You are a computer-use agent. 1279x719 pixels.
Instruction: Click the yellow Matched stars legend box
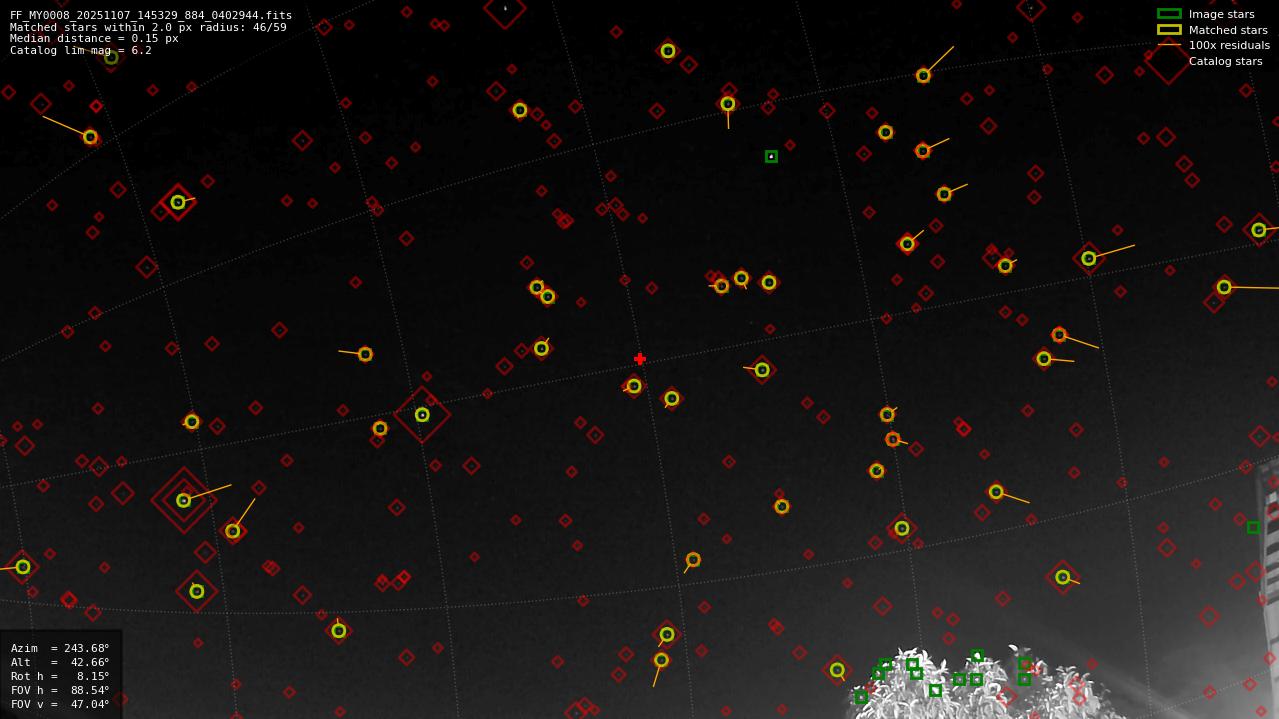[1169, 29]
